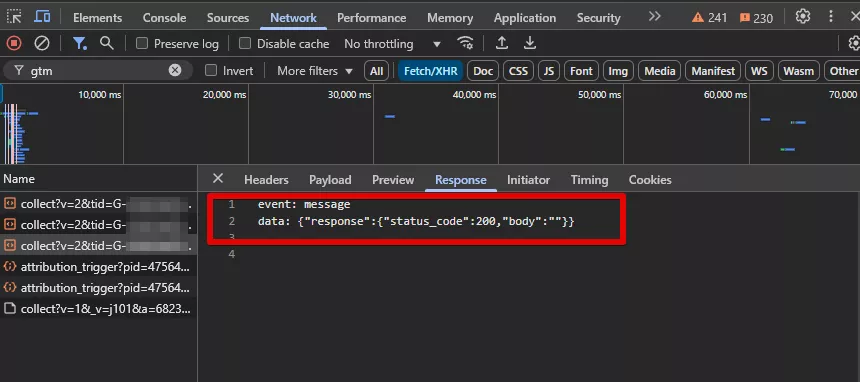Viewport: 860px width, 382px height.
Task: Filter by Font type
Action: pos(581,71)
